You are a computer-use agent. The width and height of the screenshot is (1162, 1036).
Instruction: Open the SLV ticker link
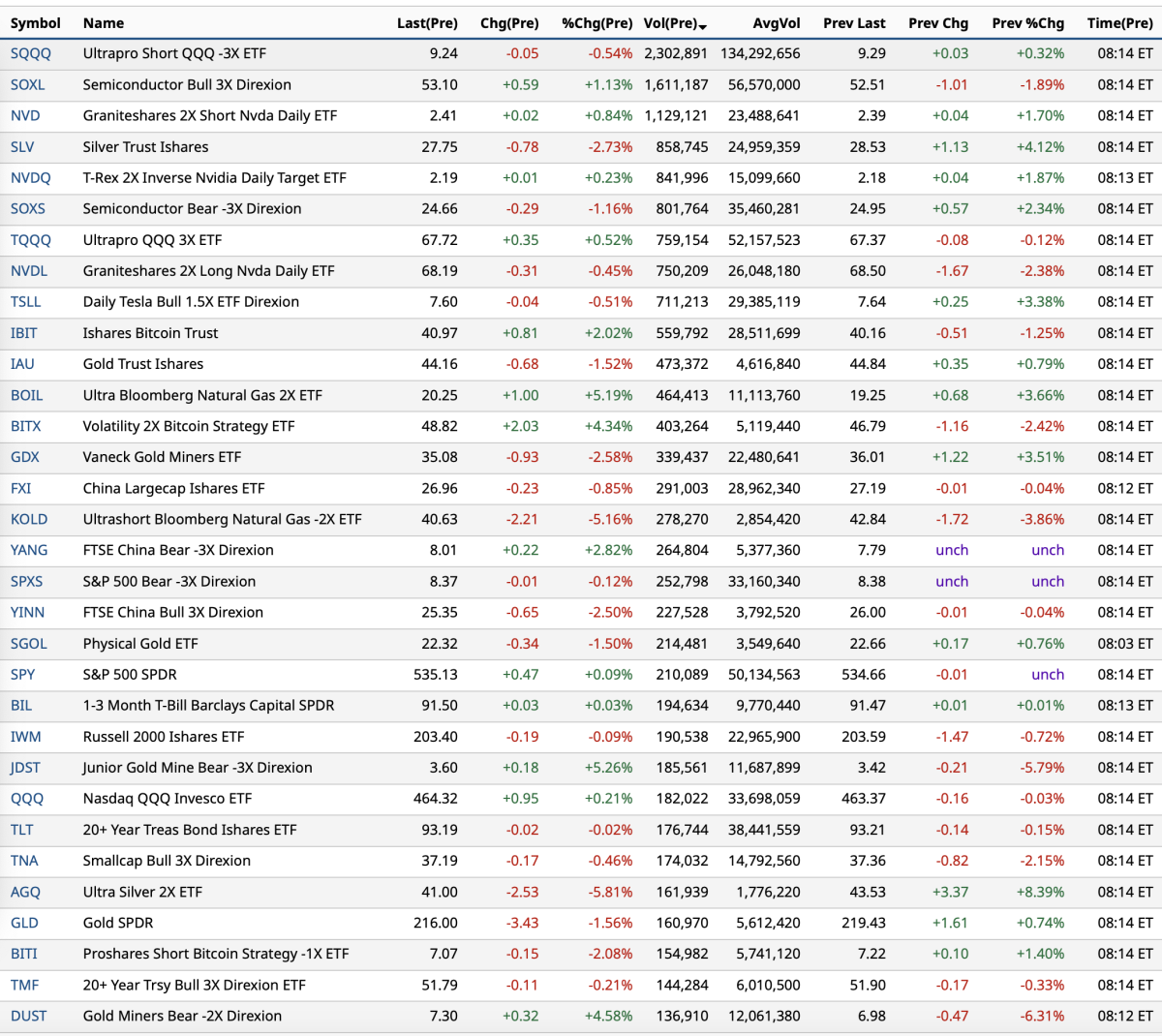(22, 147)
